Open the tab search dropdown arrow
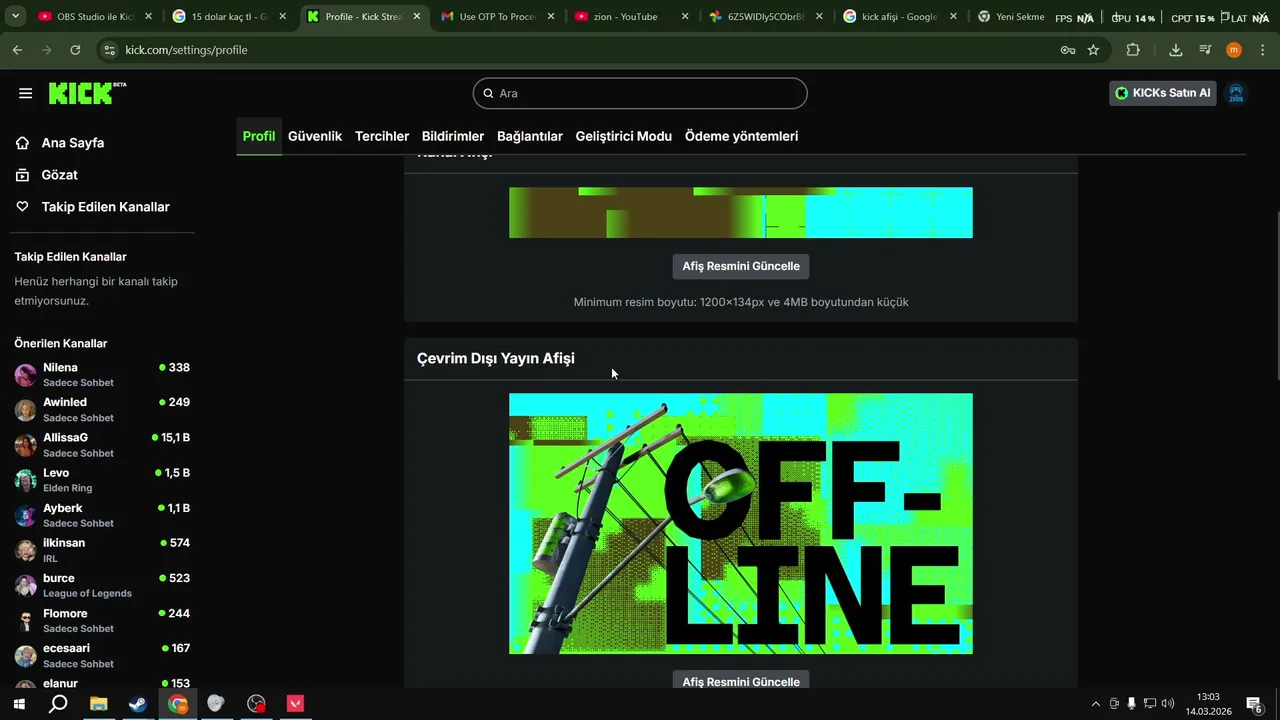The width and height of the screenshot is (1280, 720). tap(15, 17)
